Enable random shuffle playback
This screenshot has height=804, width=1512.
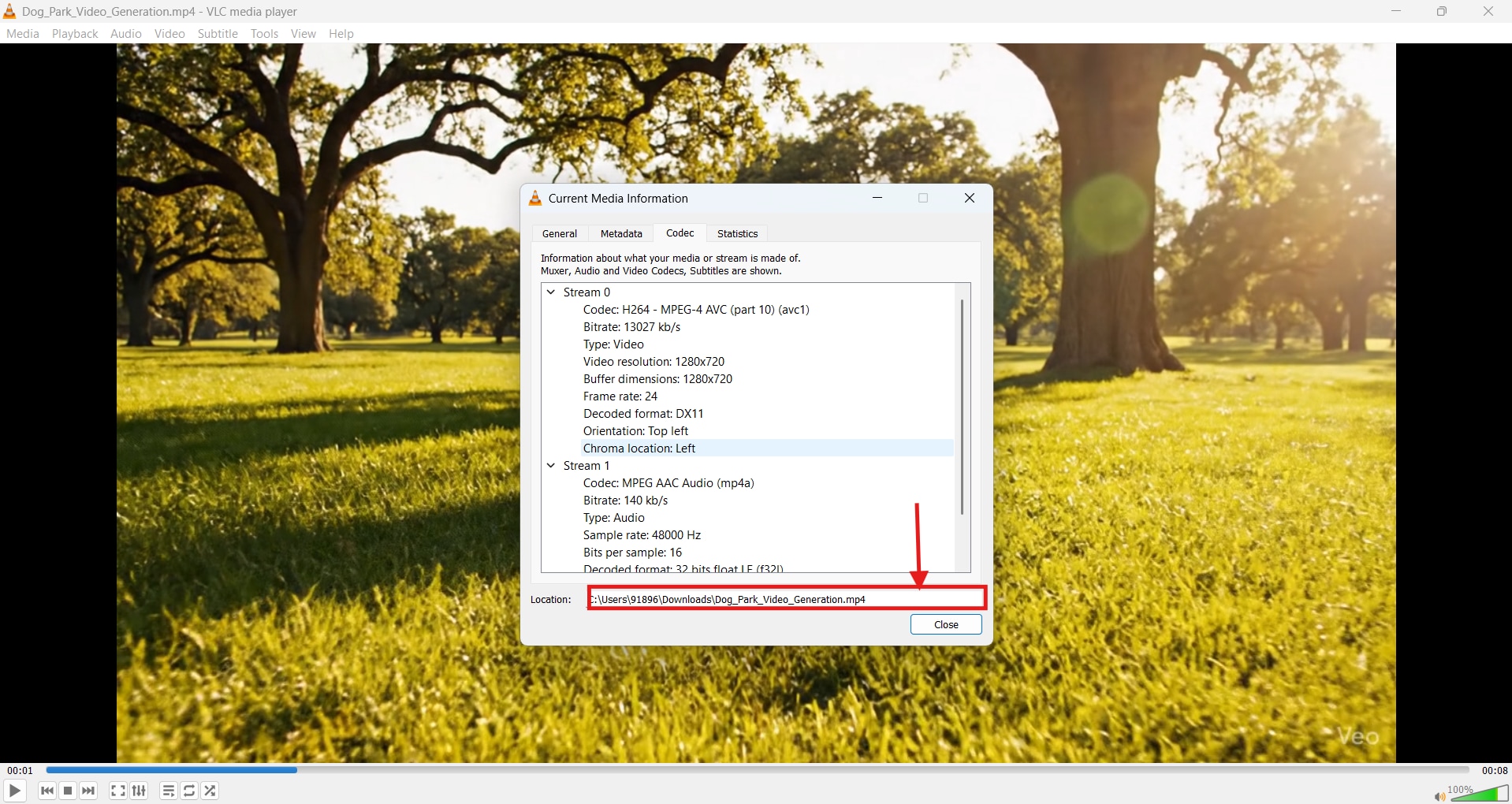[x=210, y=791]
